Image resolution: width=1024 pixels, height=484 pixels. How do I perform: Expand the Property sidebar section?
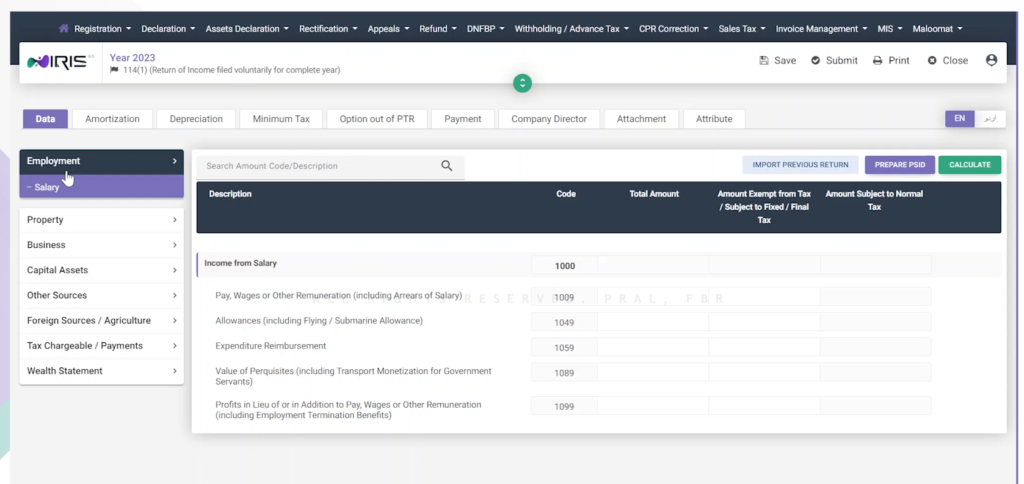pyautogui.click(x=101, y=220)
